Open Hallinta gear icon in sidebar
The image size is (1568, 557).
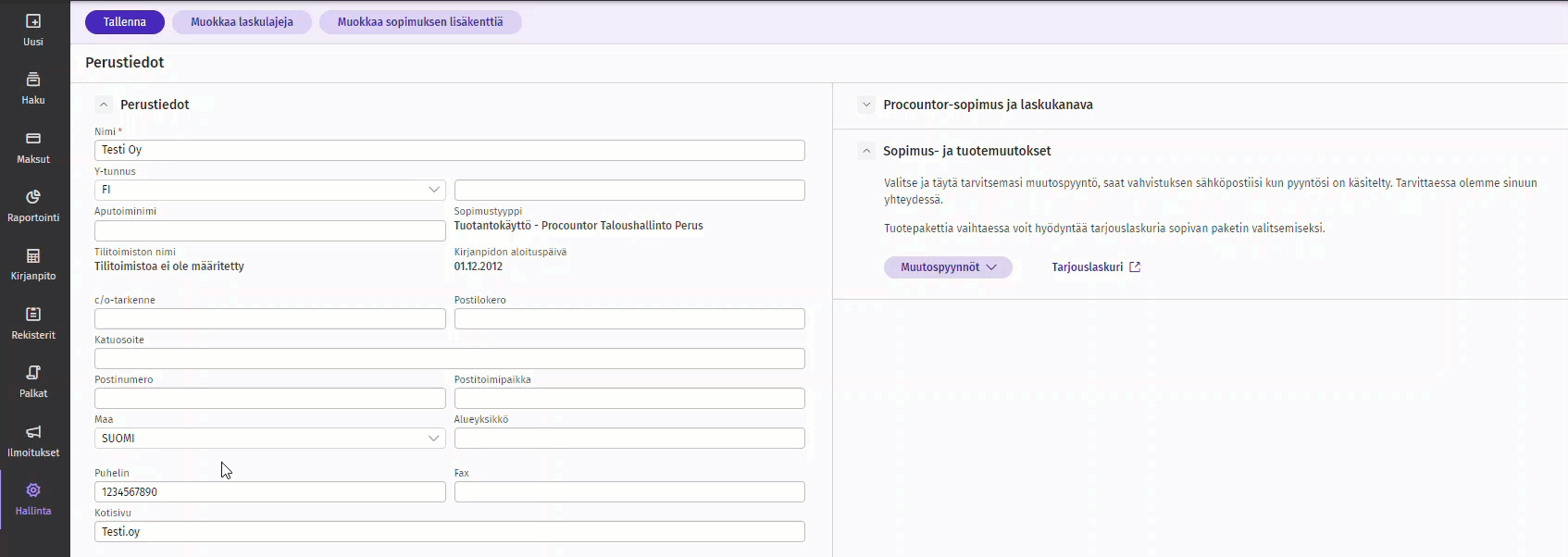(x=33, y=490)
